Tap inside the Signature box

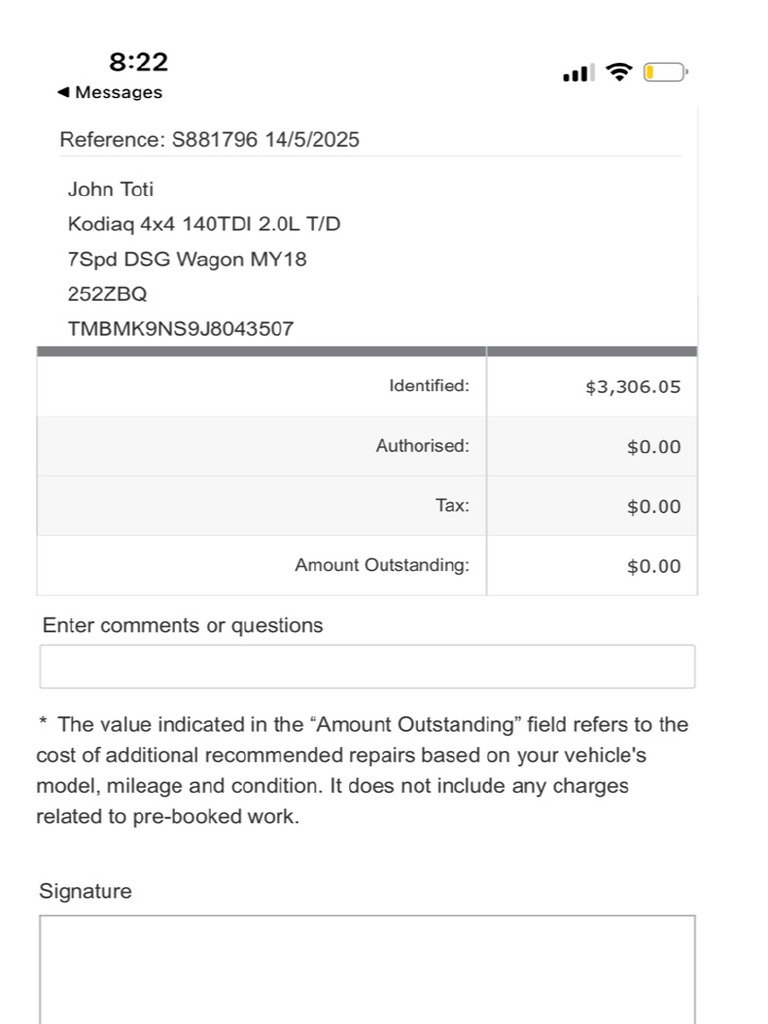click(367, 969)
